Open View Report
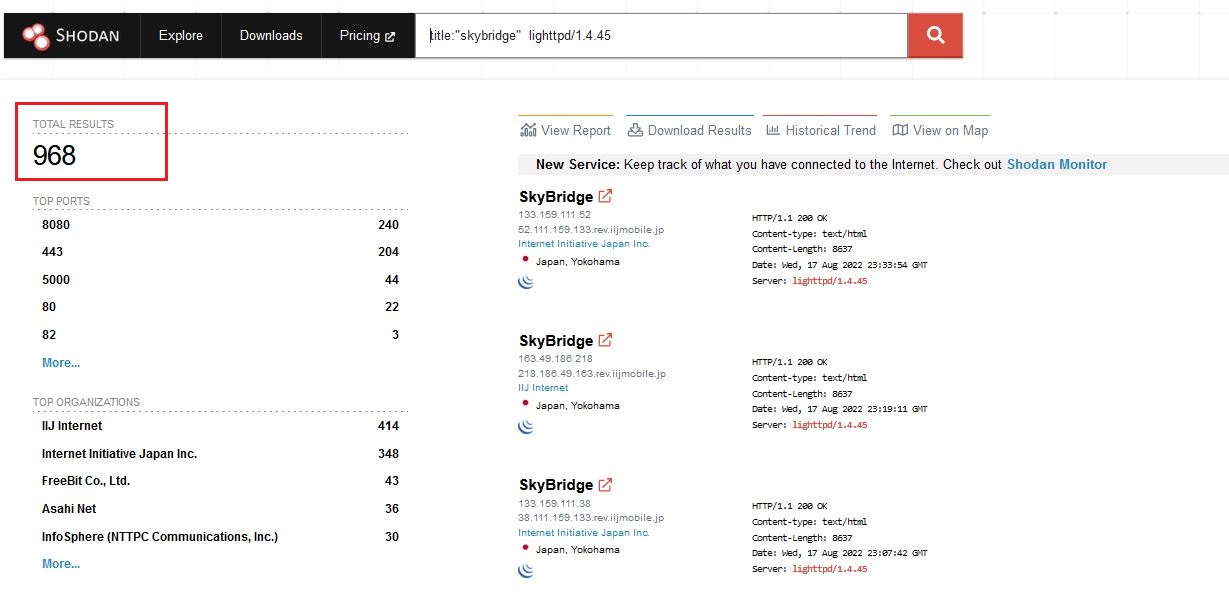 click(x=565, y=130)
